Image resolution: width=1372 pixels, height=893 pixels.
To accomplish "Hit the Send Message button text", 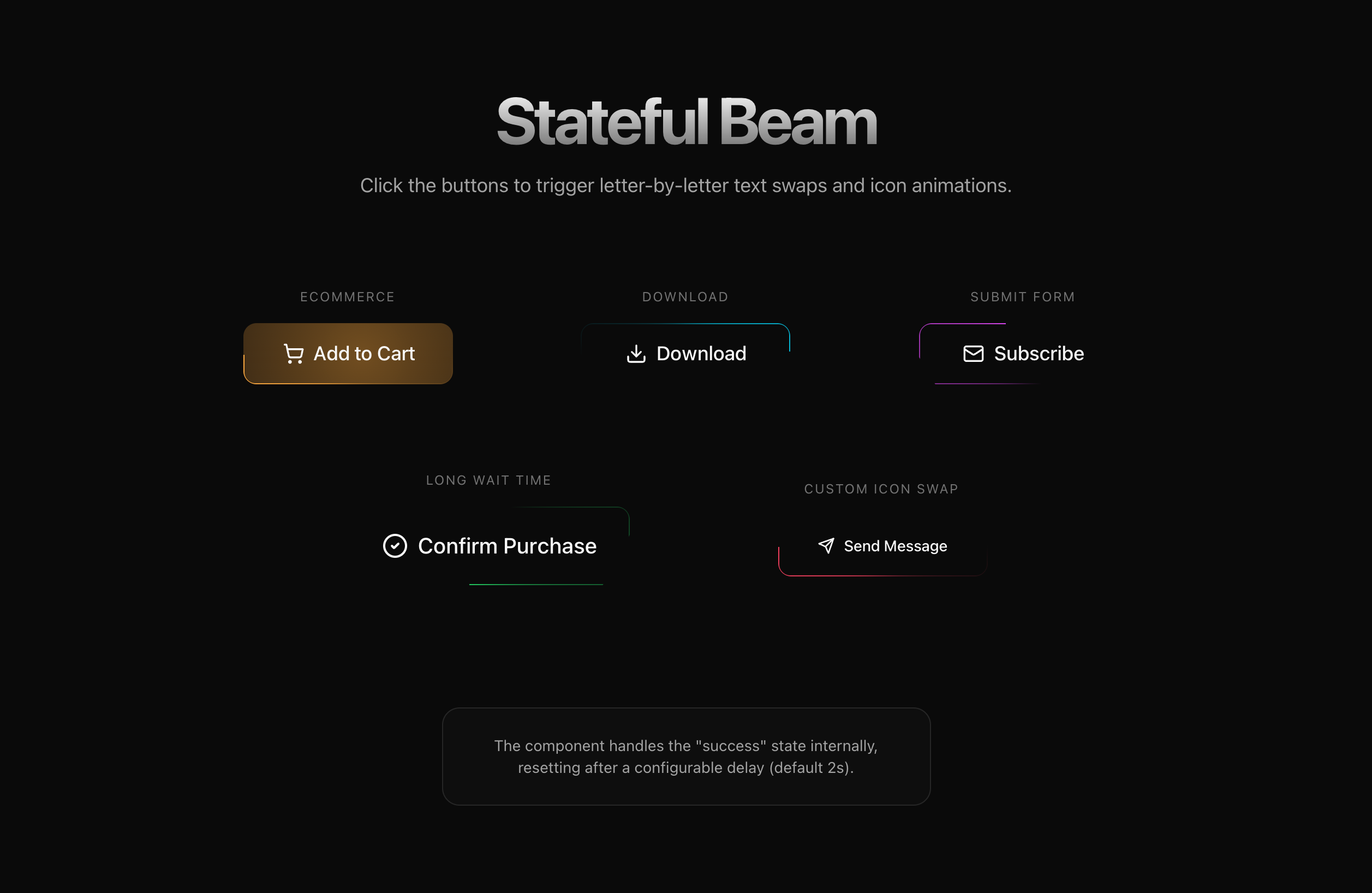I will tap(895, 546).
